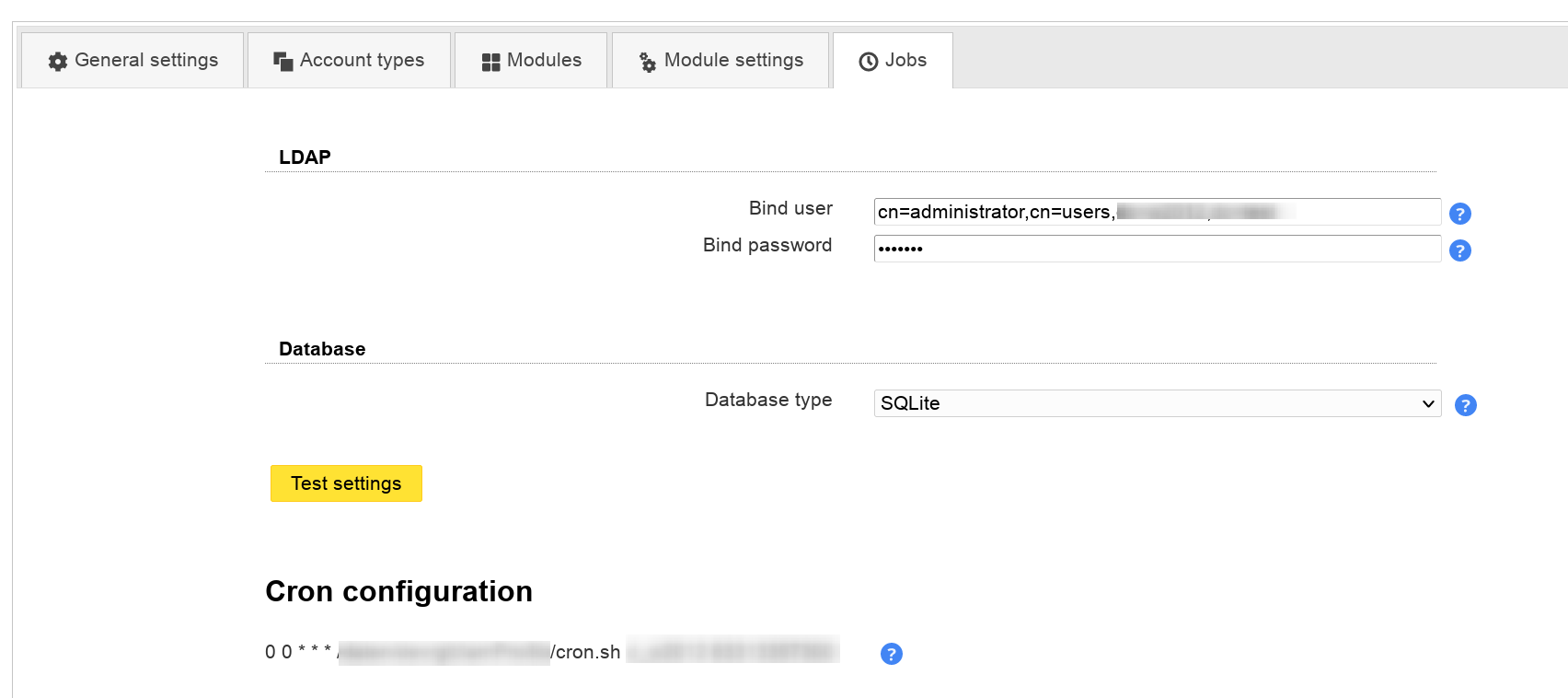Click the Modules grid icon
The image size is (1568, 698).
(x=490, y=62)
